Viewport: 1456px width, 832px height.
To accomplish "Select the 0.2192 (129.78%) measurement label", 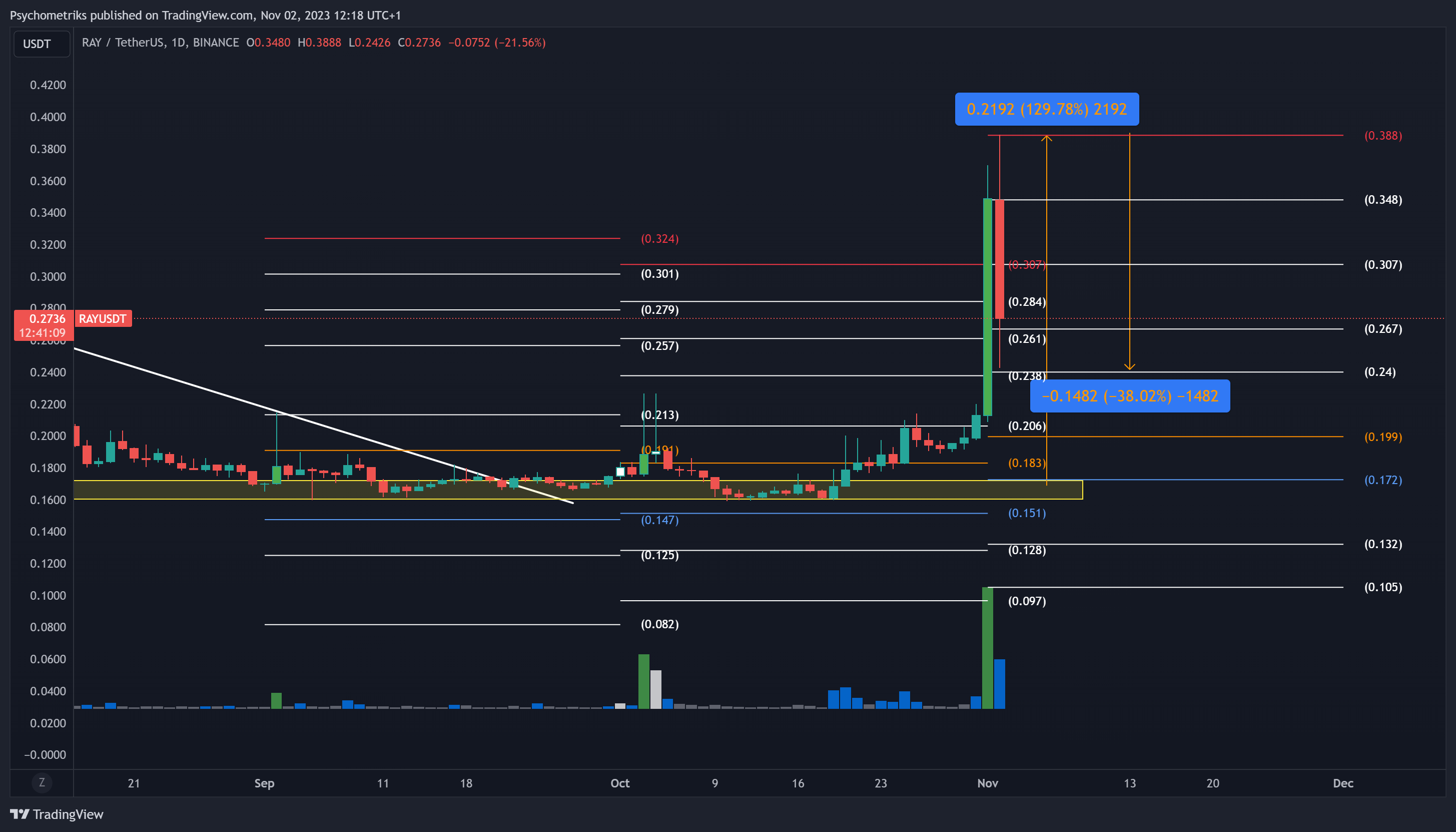I will [1046, 109].
